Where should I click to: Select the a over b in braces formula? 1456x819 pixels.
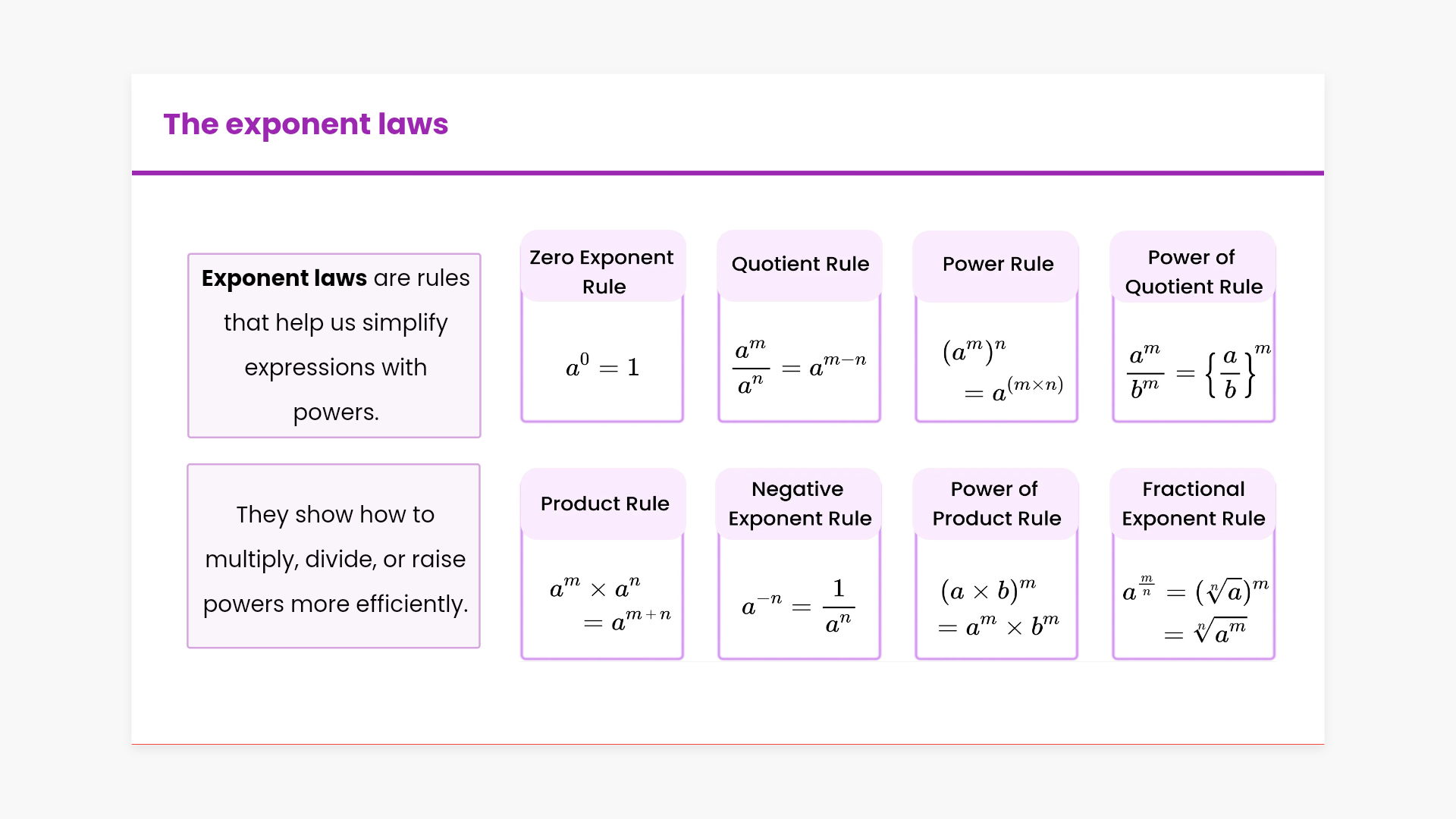1198,372
